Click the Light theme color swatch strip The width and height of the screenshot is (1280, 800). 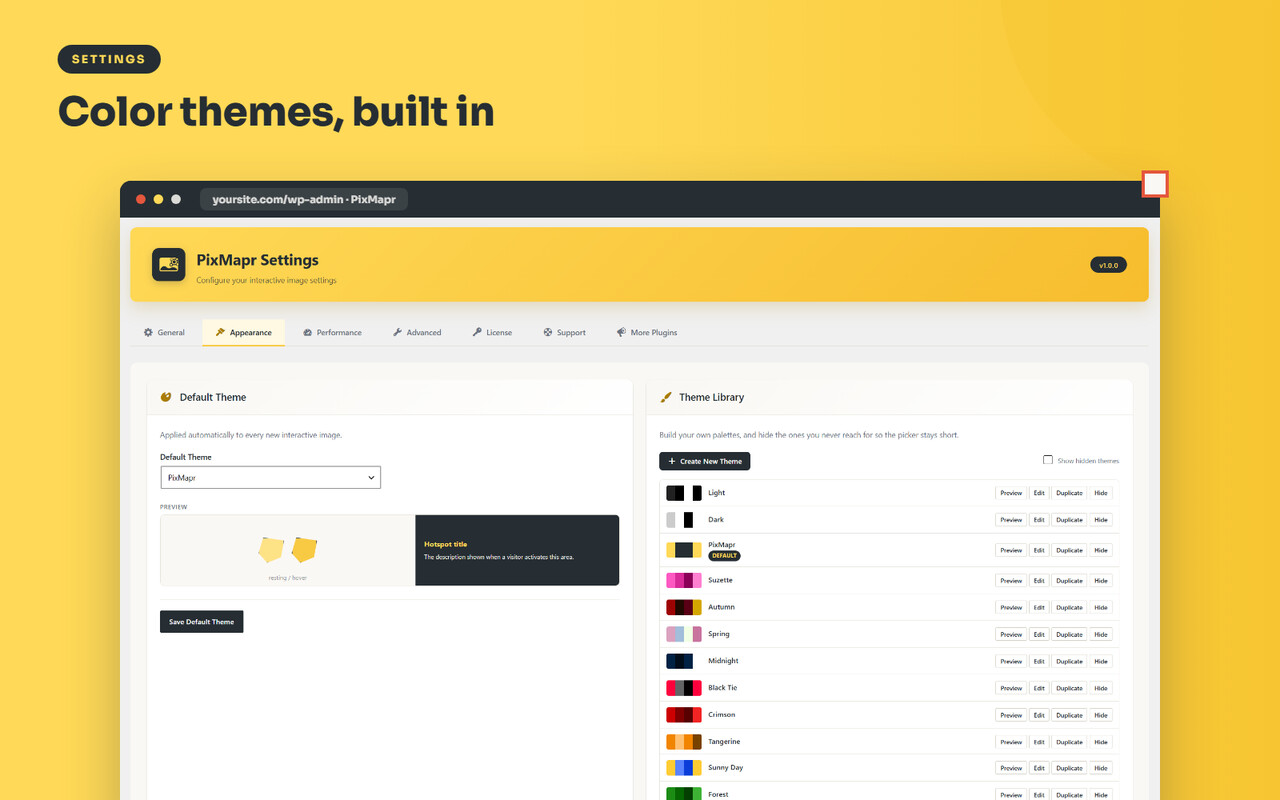tap(684, 493)
